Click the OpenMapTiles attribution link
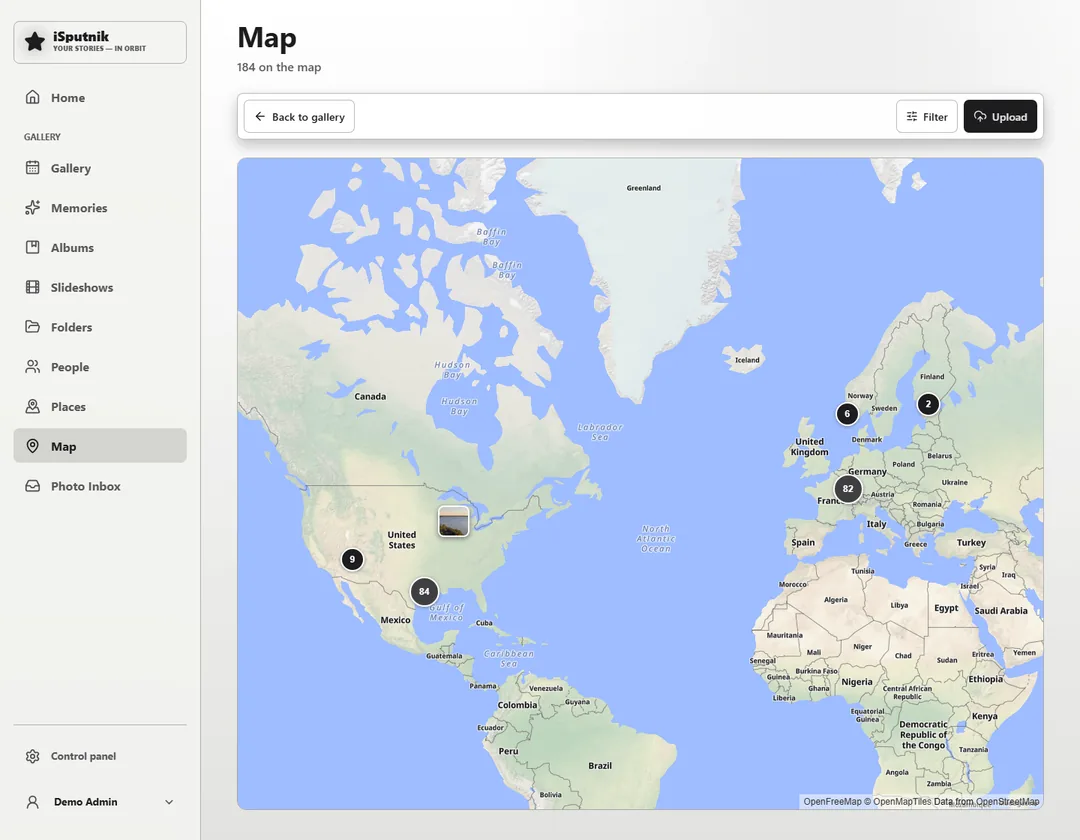Screen dimensions: 1080x840 click(x=902, y=801)
